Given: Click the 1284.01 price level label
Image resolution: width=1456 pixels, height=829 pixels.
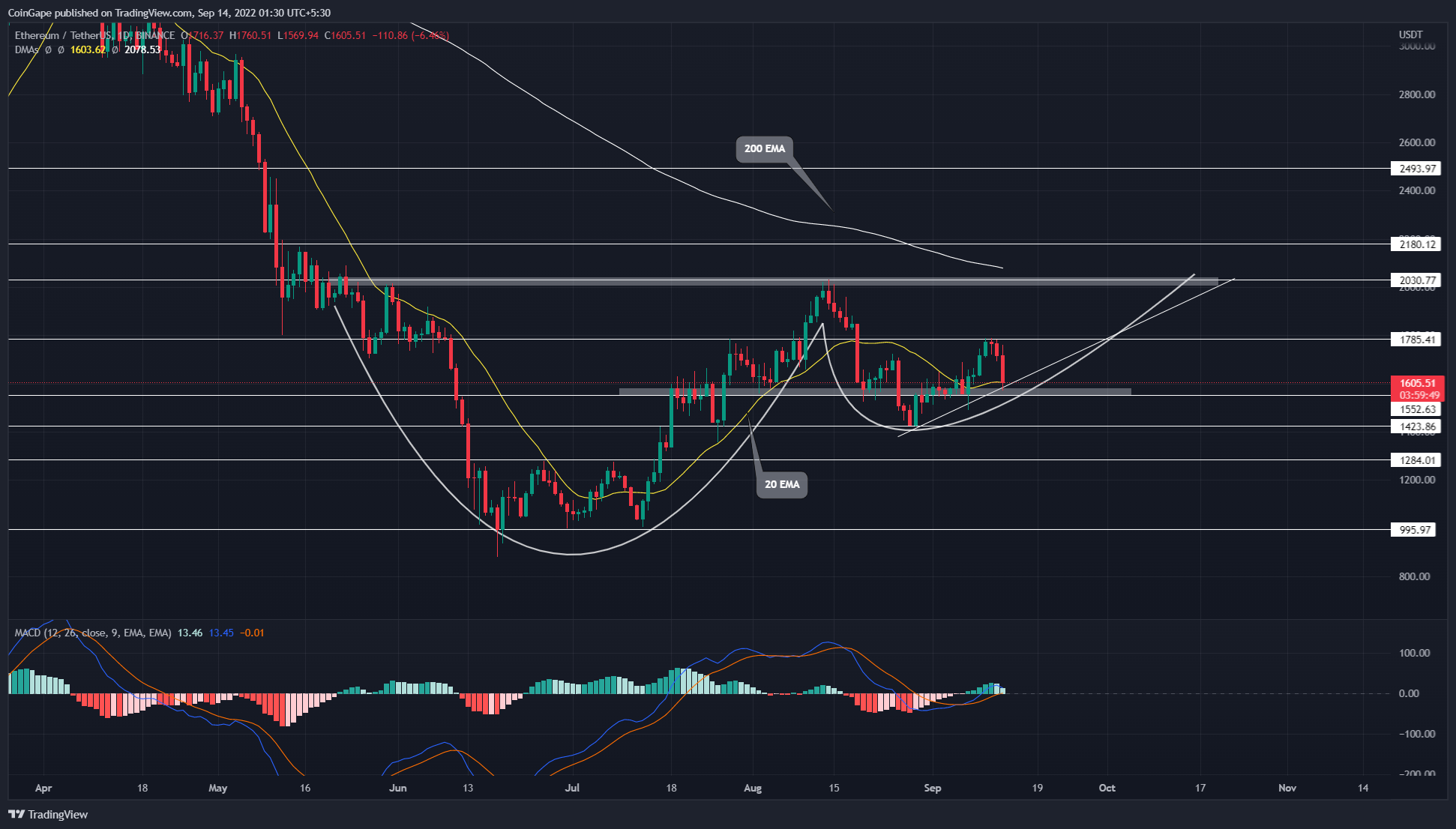Looking at the screenshot, I should 1416,460.
